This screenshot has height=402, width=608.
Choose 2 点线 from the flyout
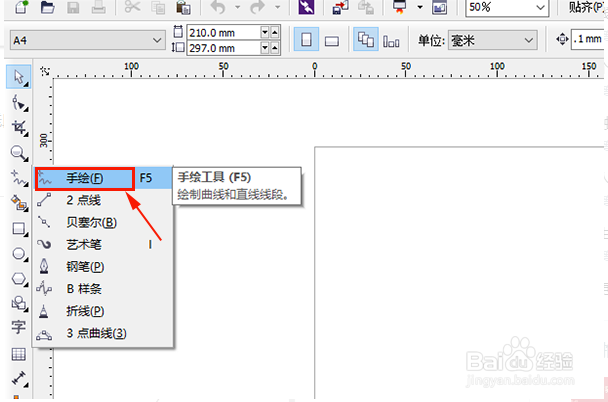pyautogui.click(x=104, y=200)
